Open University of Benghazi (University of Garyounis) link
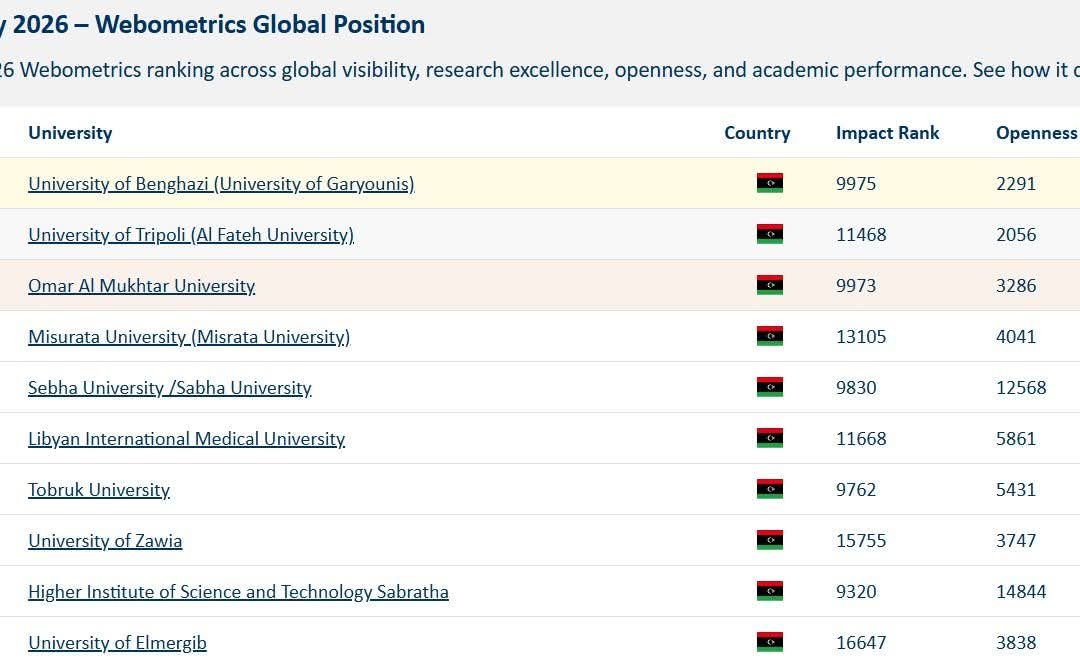 coord(221,184)
